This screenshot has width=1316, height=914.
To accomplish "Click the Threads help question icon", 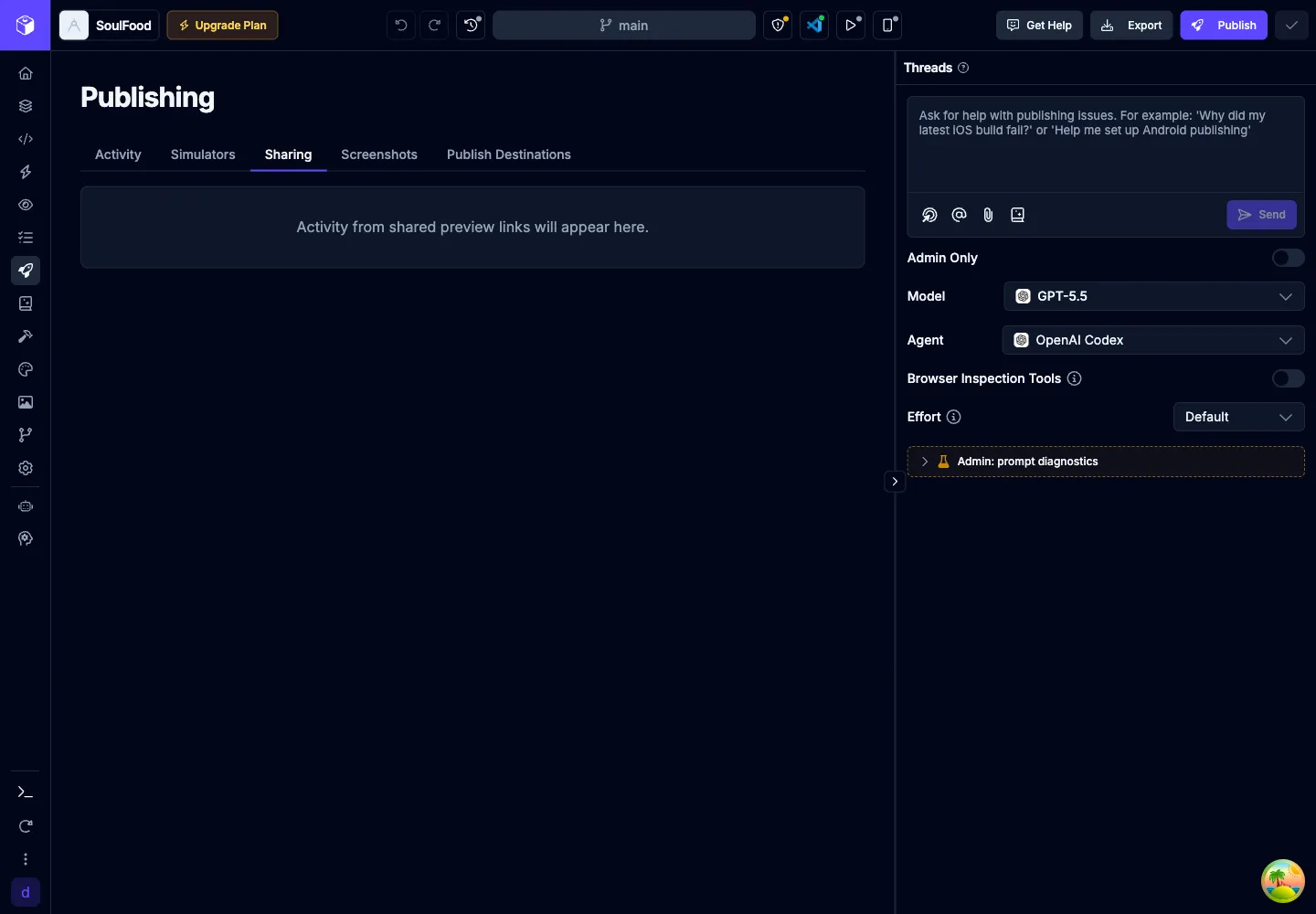I will pyautogui.click(x=963, y=68).
